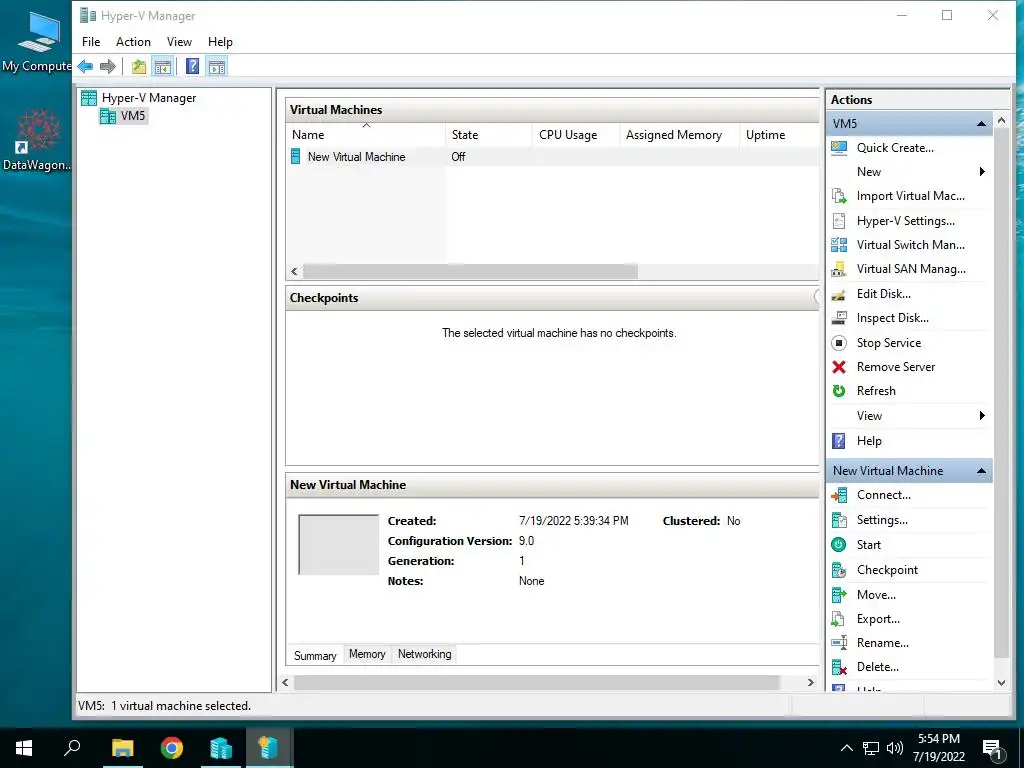
Task: Show hidden tray icons chevron
Action: [846, 748]
